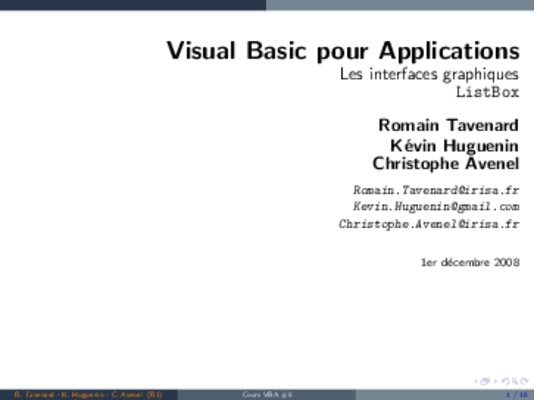Advance to next slide with right arrow icon
This screenshot has width=534, height=400.
[496, 381]
